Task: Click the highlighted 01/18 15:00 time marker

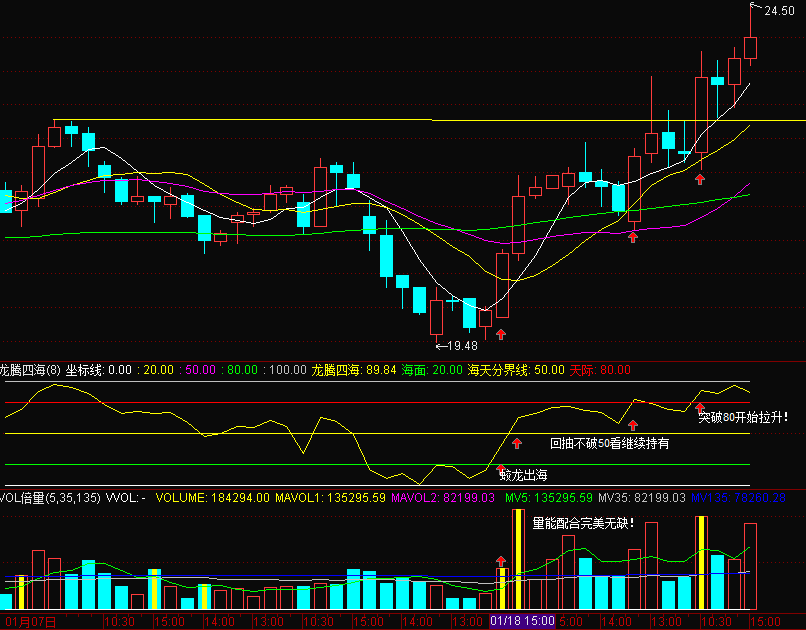Action: pyautogui.click(x=521, y=621)
